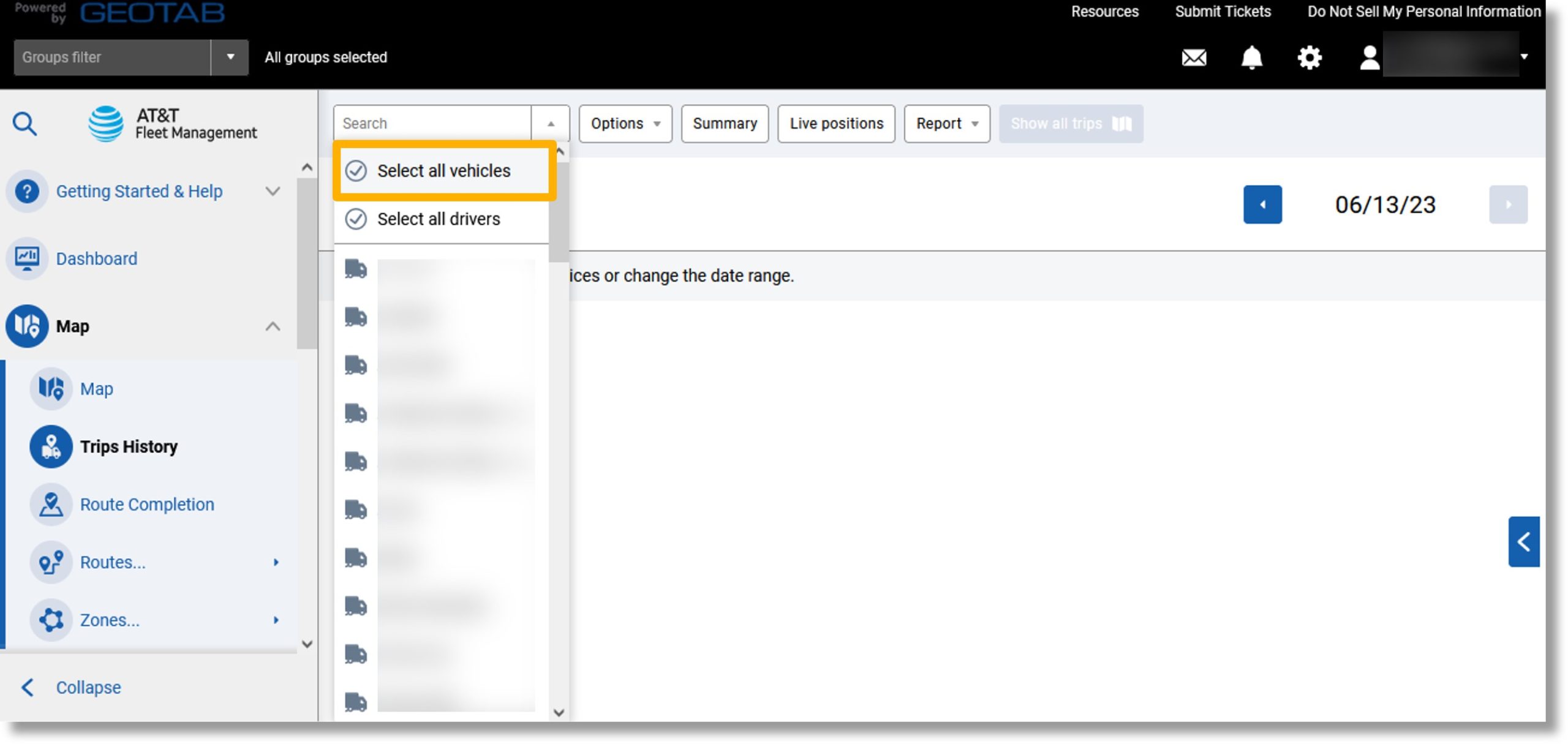1568x744 pixels.
Task: Toggle the Groups filter dropdown
Action: [x=229, y=57]
